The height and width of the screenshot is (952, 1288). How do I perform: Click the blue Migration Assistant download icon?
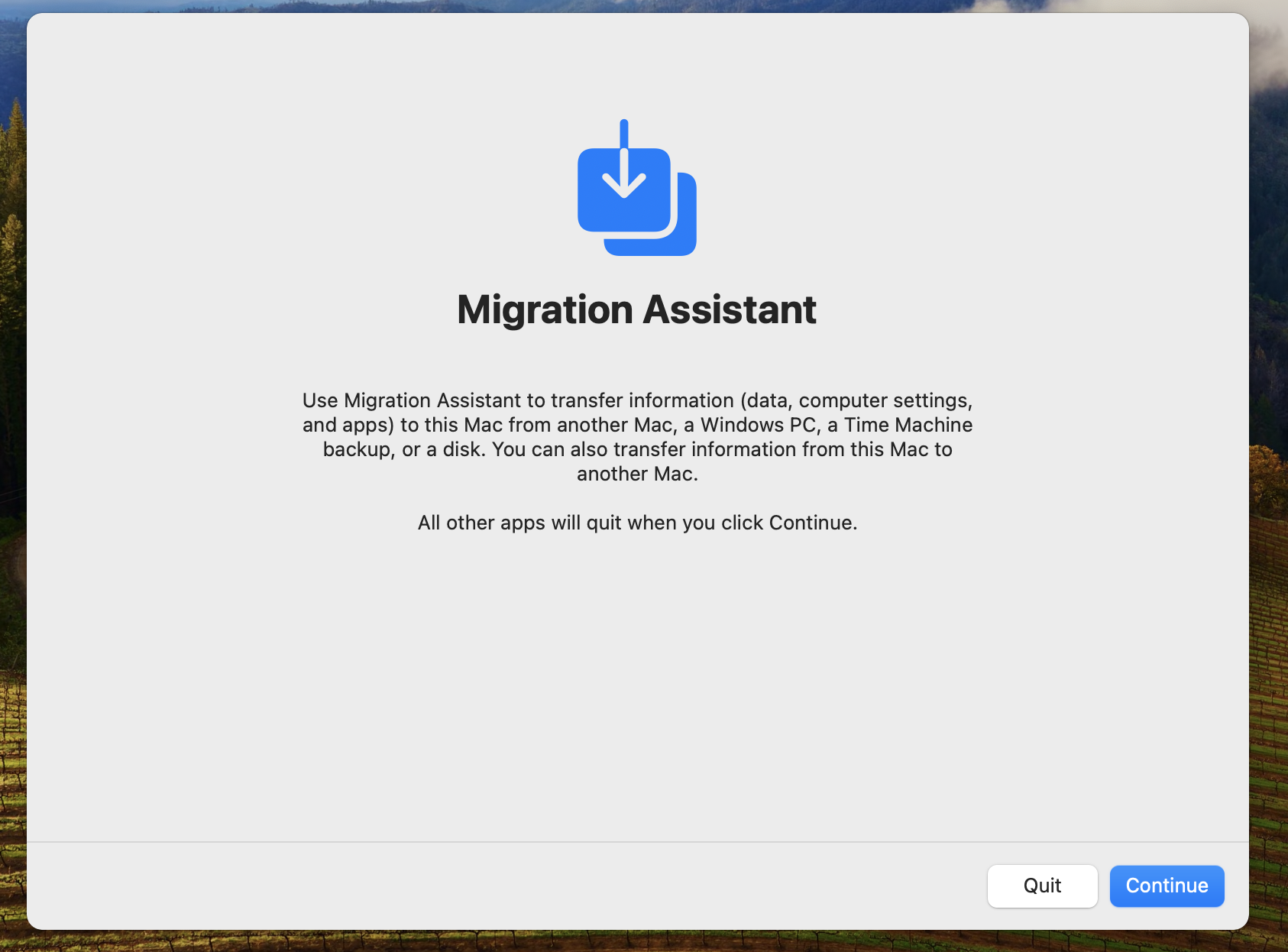(x=637, y=187)
